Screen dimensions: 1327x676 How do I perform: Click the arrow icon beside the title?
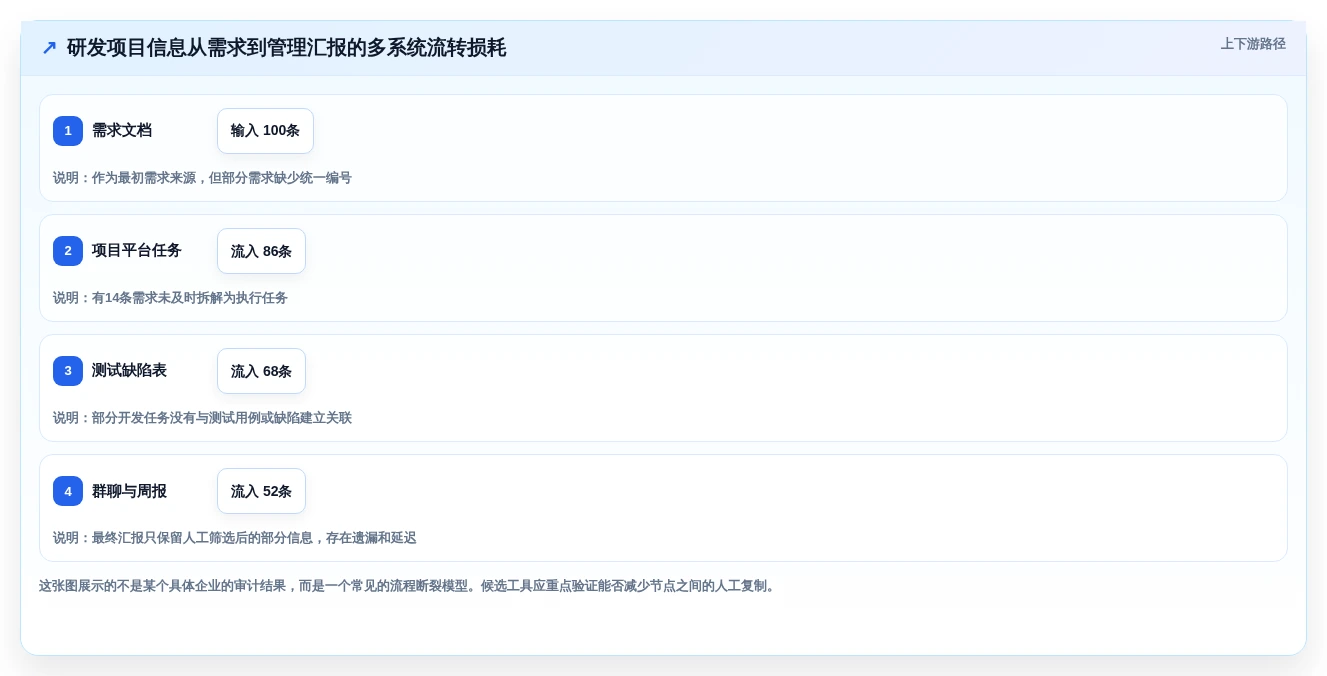click(49, 48)
